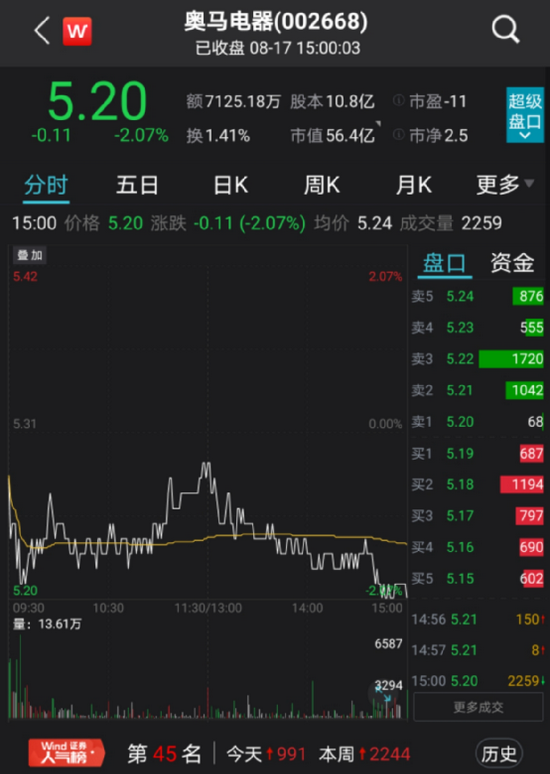Switch to the 周K tab
The image size is (550, 774).
pos(322,185)
